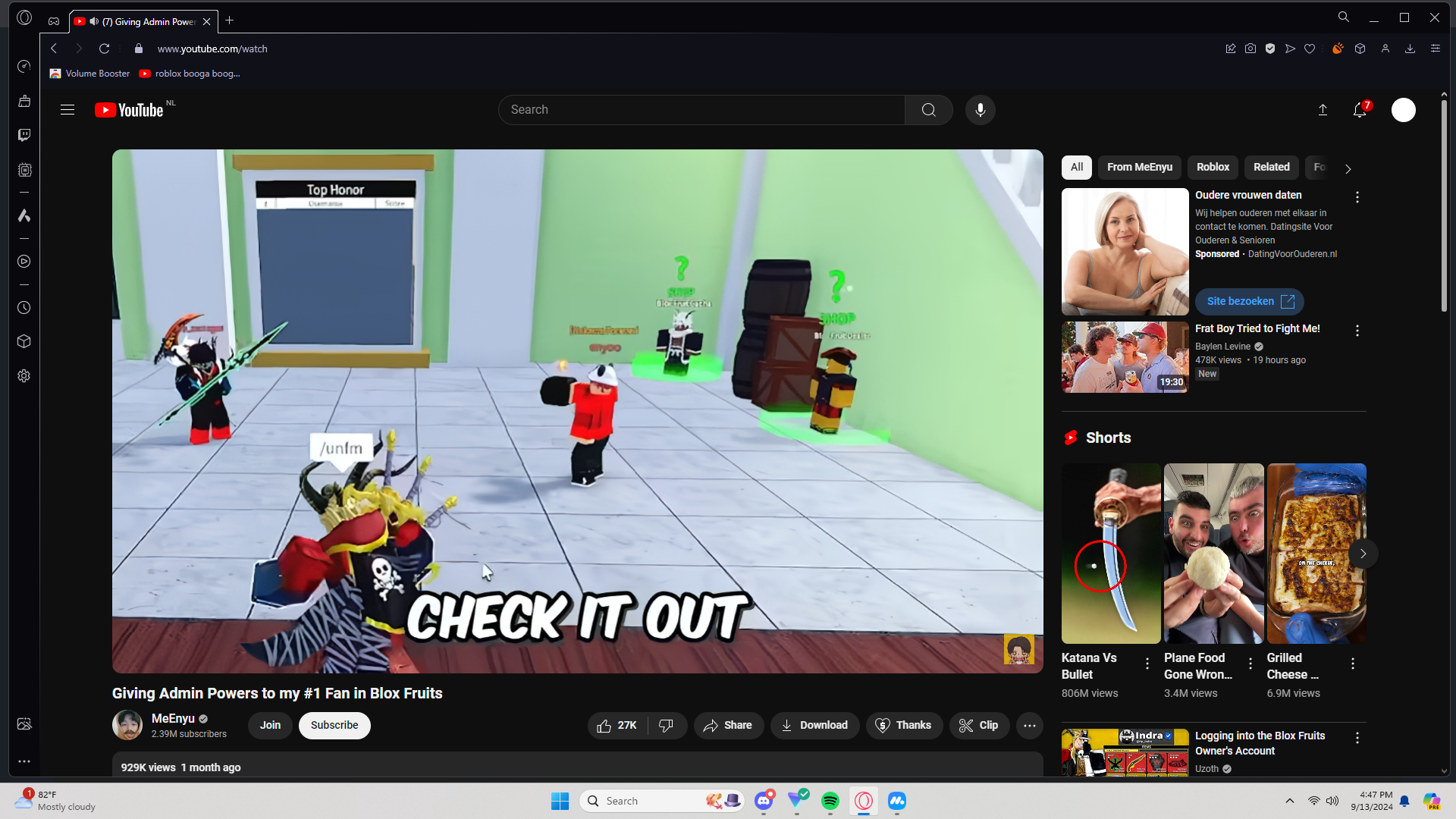Open the taskbar clock and date

[1371, 801]
